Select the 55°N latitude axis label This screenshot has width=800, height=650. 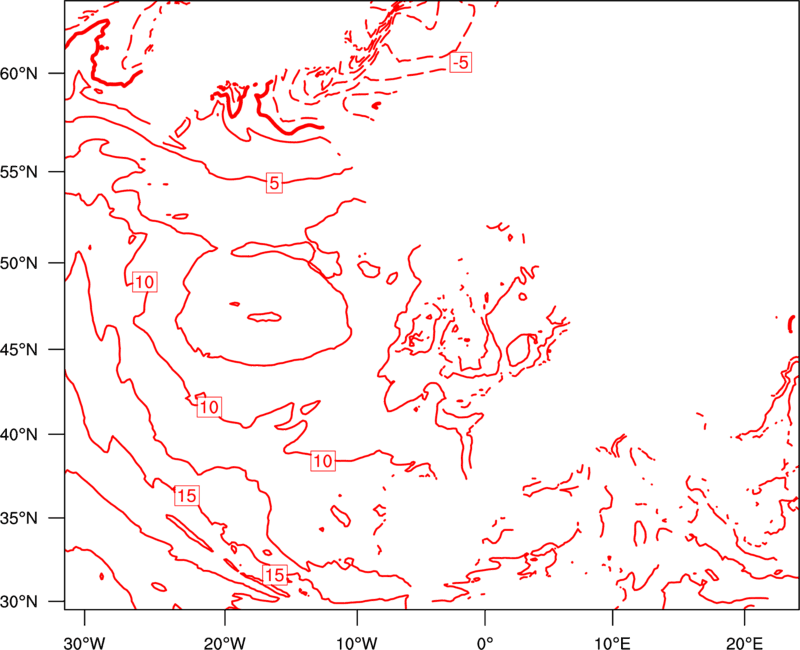coord(19,172)
